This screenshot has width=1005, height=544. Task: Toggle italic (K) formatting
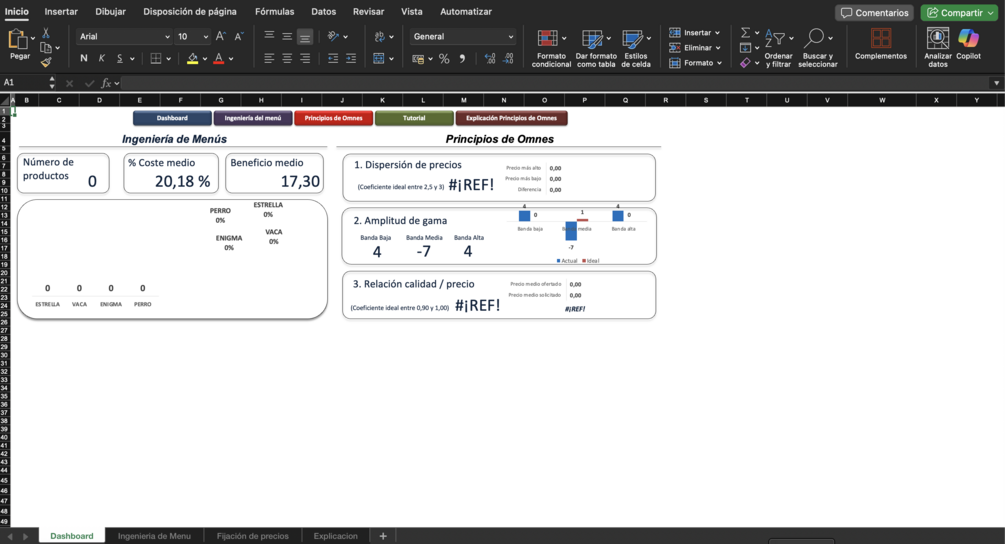point(101,58)
